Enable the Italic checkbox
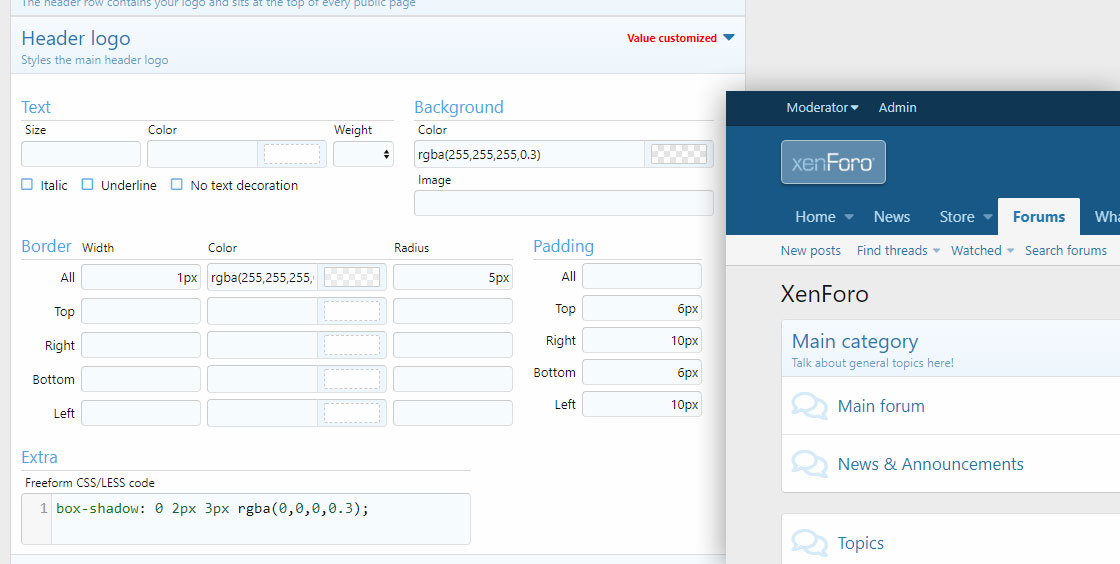The image size is (1120, 564). (x=27, y=185)
